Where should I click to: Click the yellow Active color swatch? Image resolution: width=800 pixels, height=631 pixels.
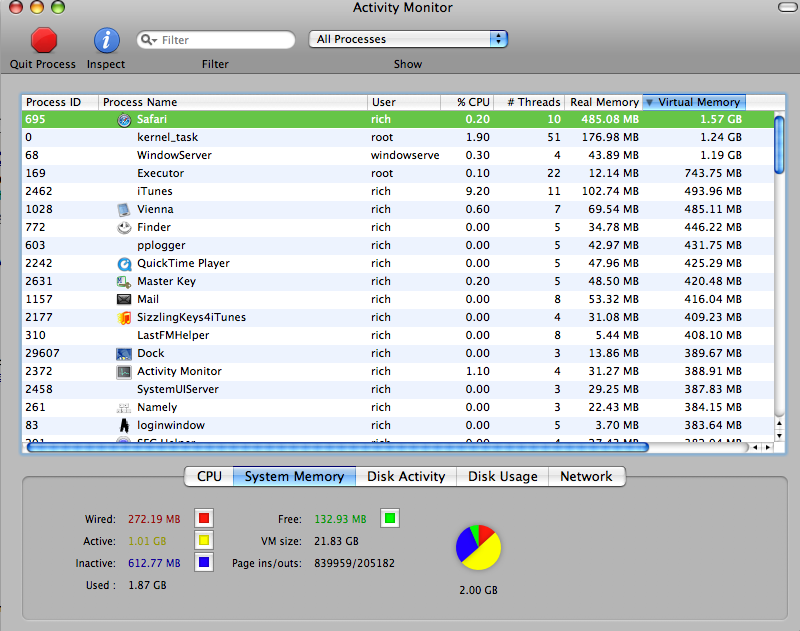(x=204, y=541)
